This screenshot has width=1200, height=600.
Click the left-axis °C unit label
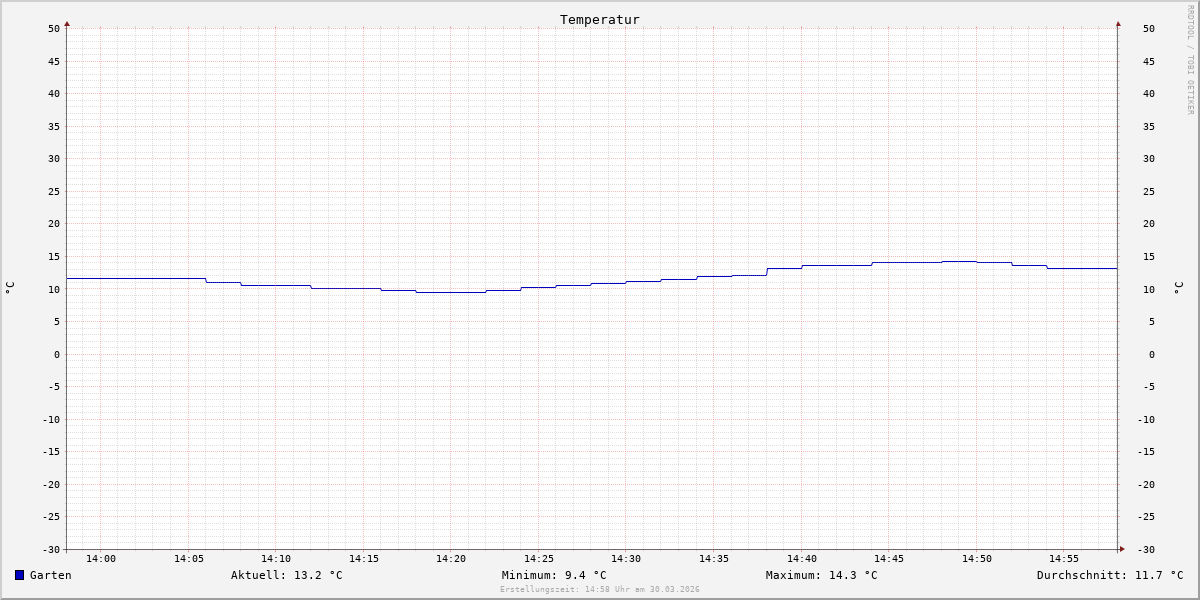10,288
